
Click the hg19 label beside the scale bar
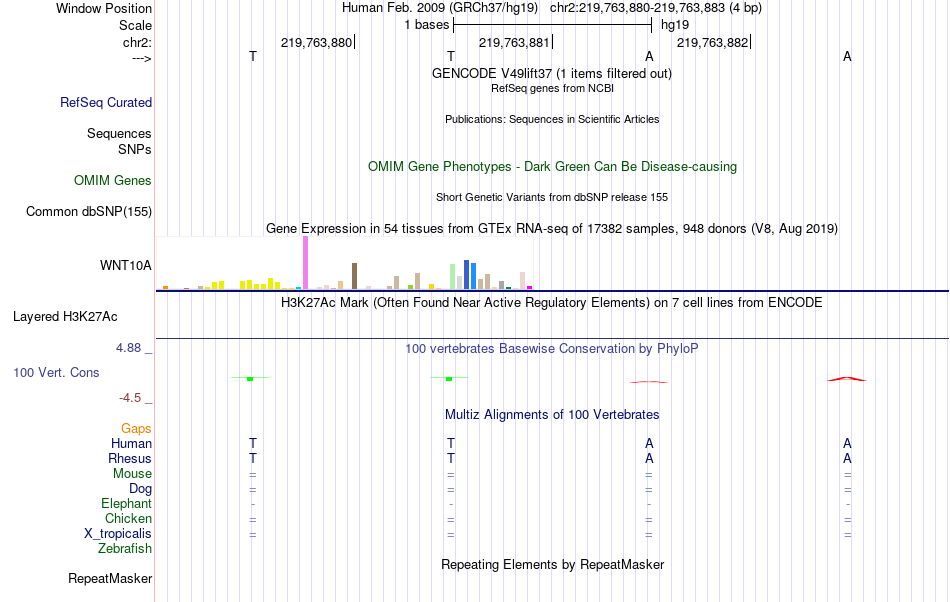[x=675, y=25]
